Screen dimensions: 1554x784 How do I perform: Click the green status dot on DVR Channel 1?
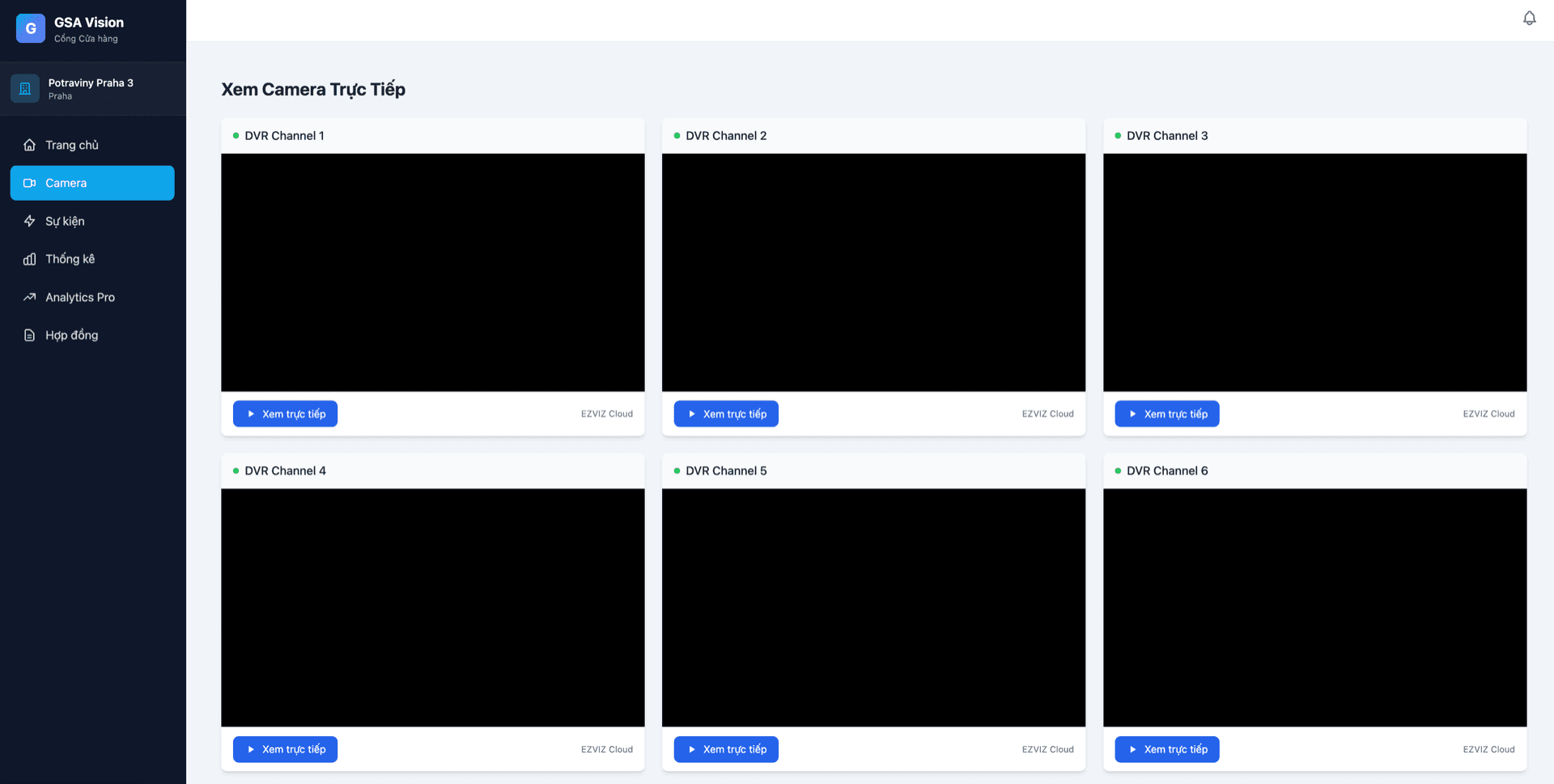tap(236, 135)
